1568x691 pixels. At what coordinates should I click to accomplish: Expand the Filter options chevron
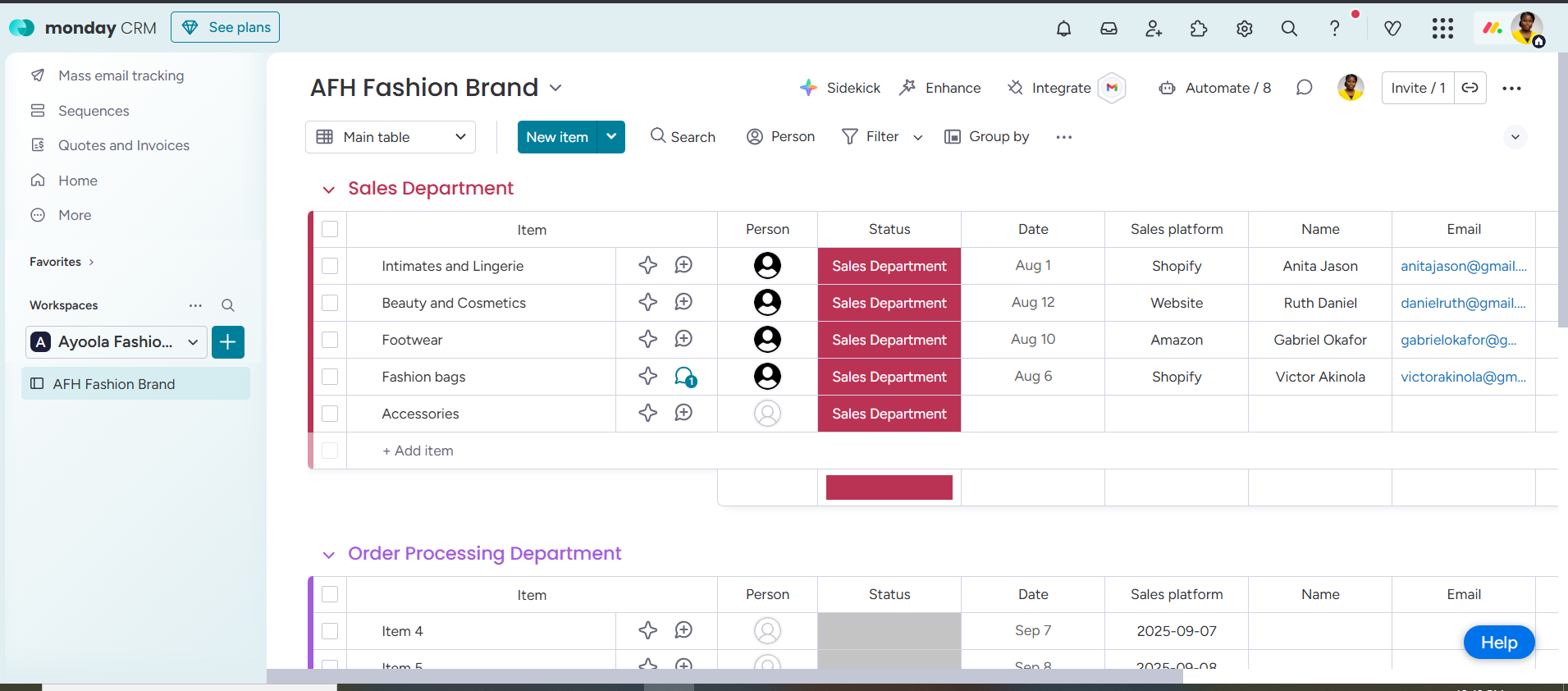918,137
